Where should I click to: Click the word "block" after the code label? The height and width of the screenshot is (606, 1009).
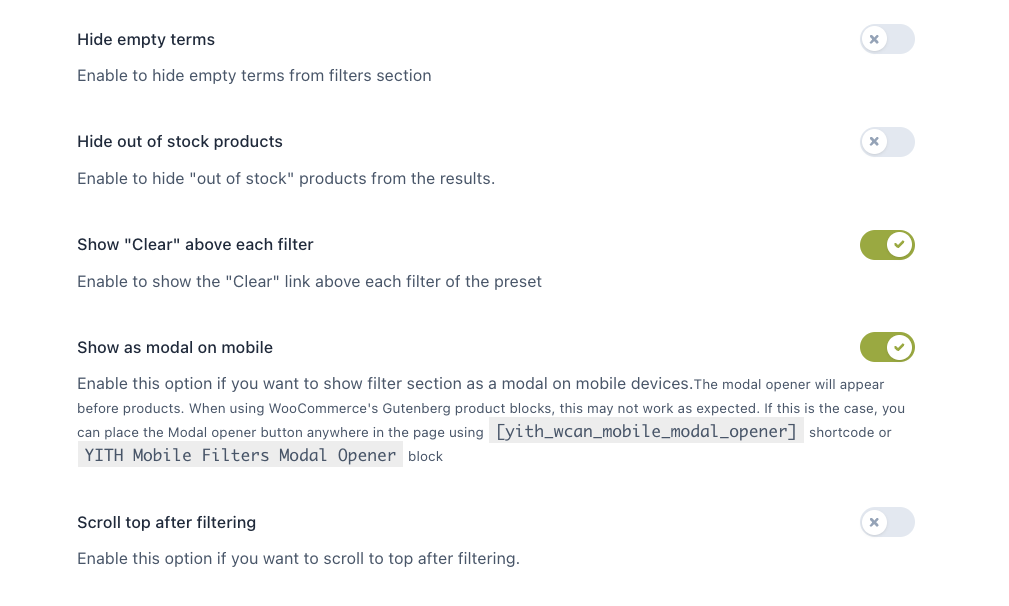coord(426,457)
